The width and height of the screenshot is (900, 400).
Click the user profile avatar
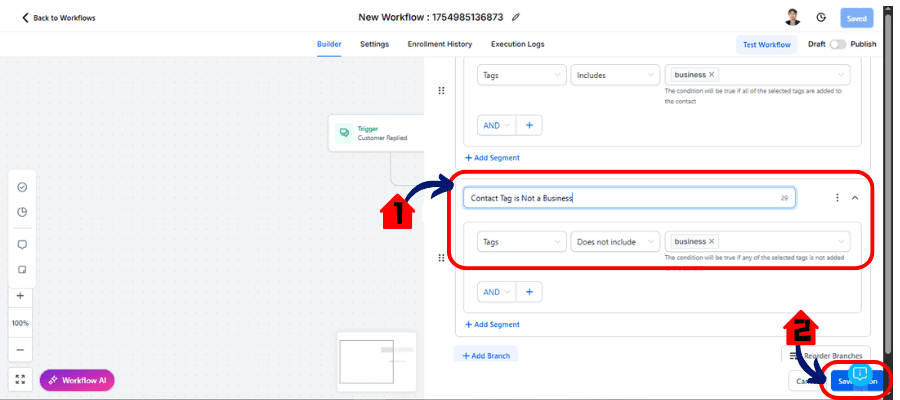tap(792, 17)
